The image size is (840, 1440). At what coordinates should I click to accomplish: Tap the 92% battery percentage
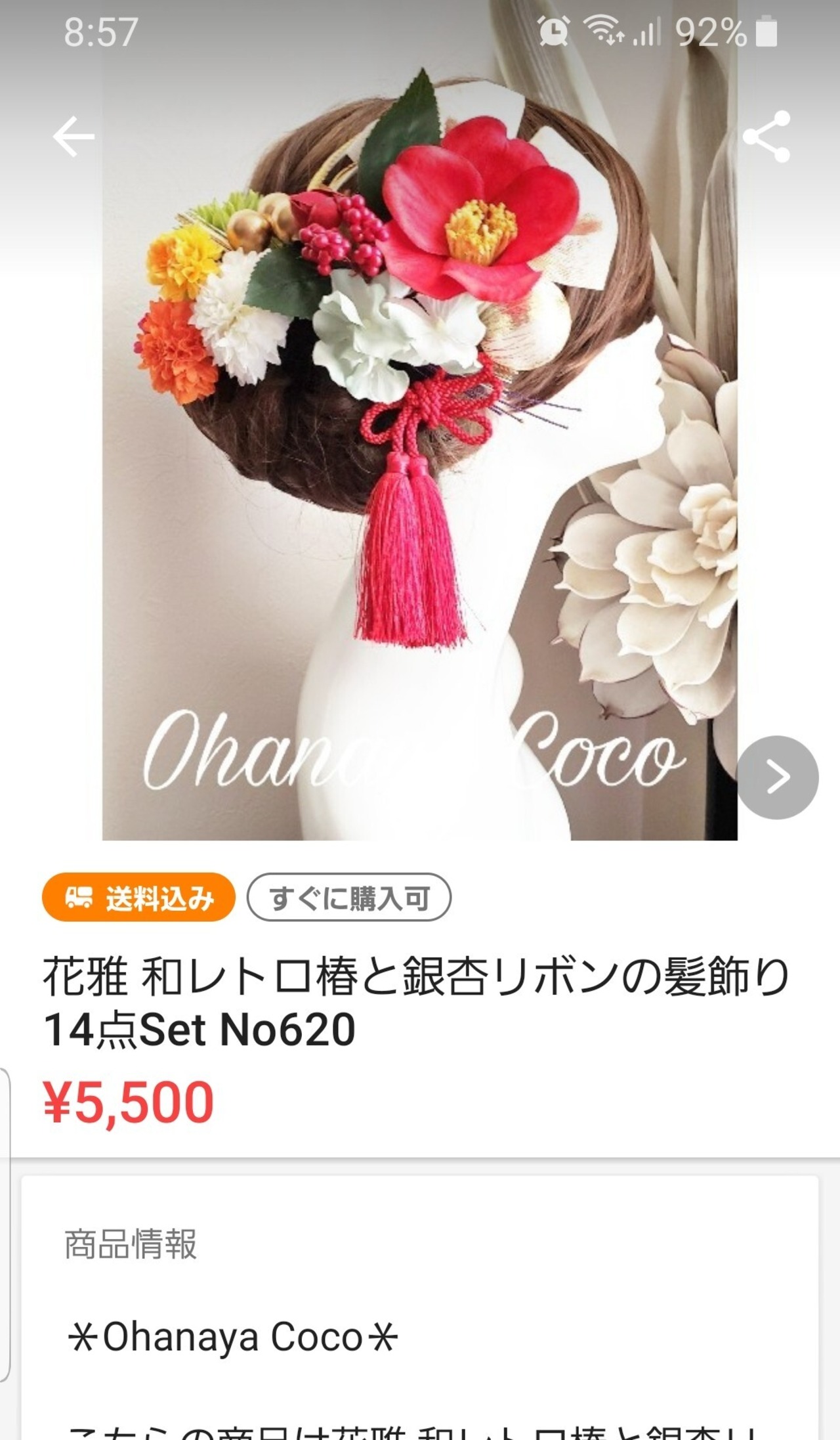tap(711, 32)
